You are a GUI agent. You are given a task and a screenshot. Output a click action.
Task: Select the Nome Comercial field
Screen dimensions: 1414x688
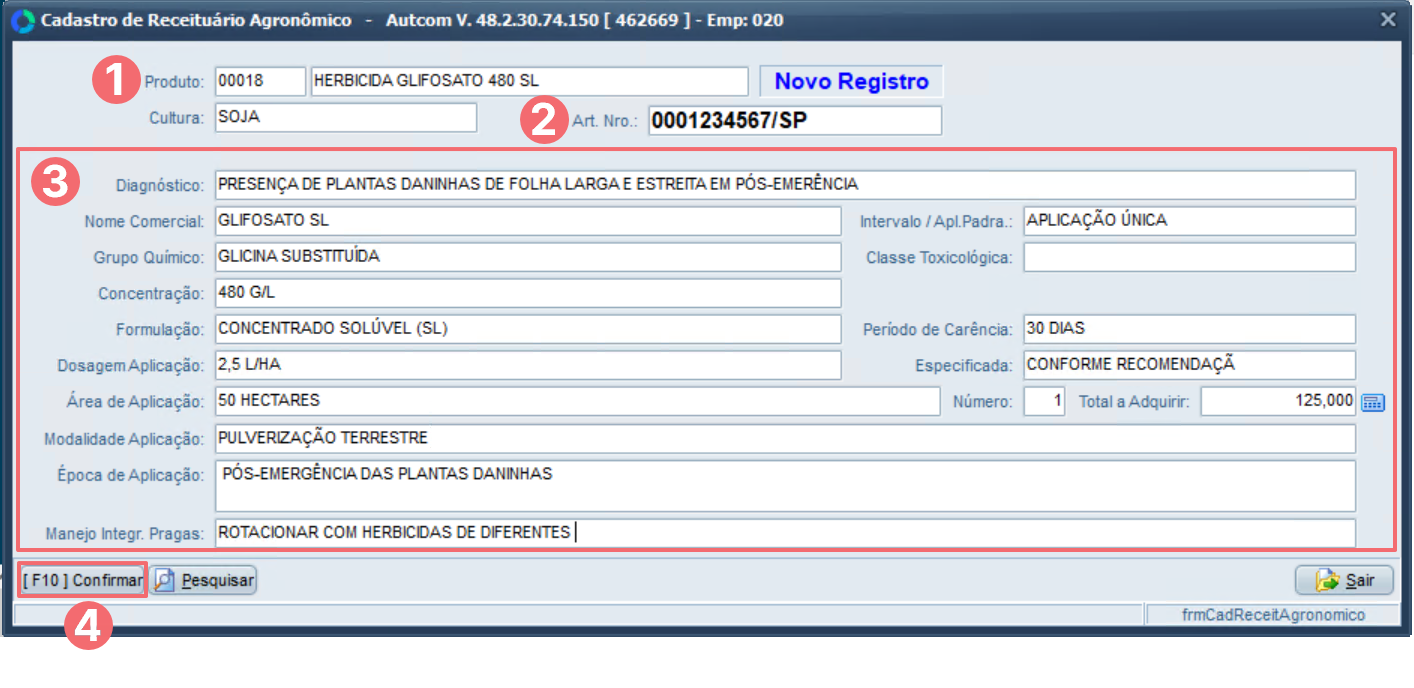click(x=527, y=221)
